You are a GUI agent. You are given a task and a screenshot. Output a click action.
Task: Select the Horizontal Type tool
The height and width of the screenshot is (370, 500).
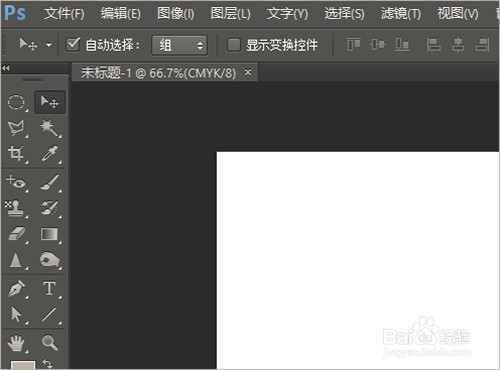point(49,288)
